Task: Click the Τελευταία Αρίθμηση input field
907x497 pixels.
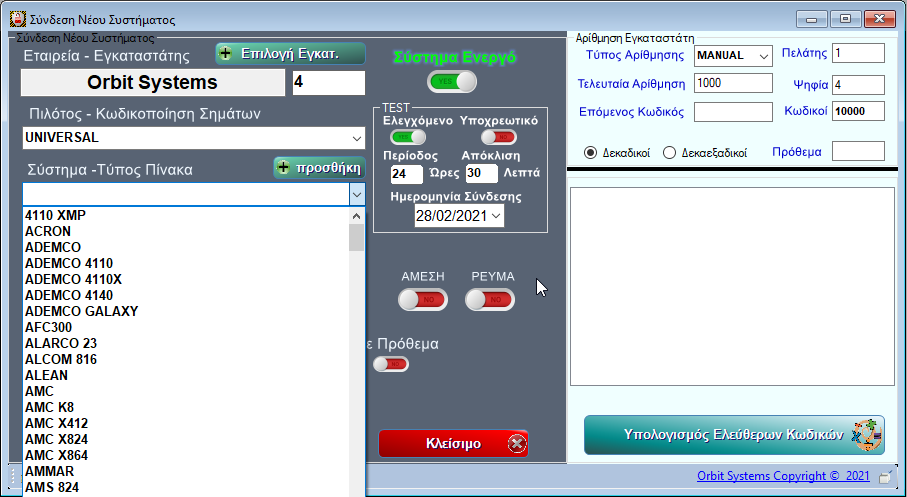Action: [733, 83]
